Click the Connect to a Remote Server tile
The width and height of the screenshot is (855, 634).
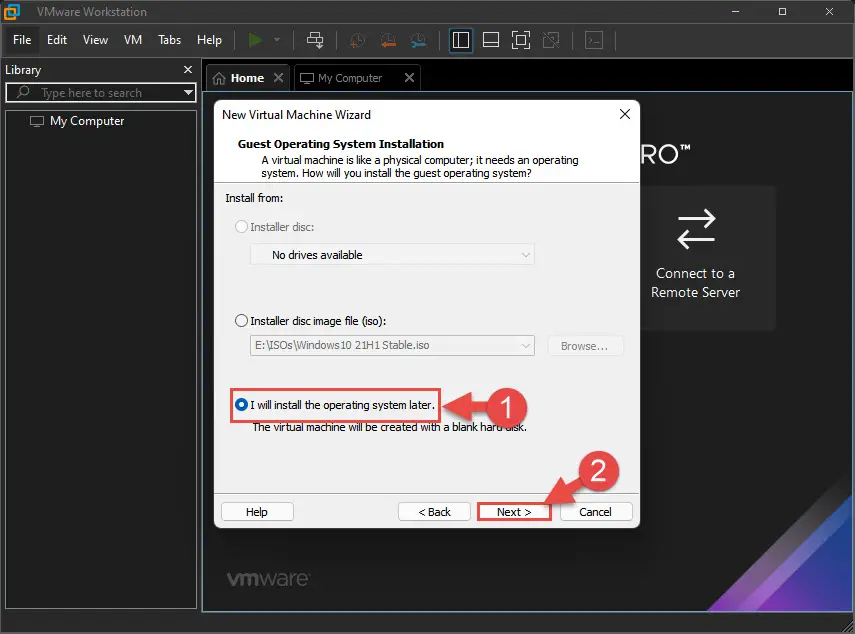click(x=708, y=258)
